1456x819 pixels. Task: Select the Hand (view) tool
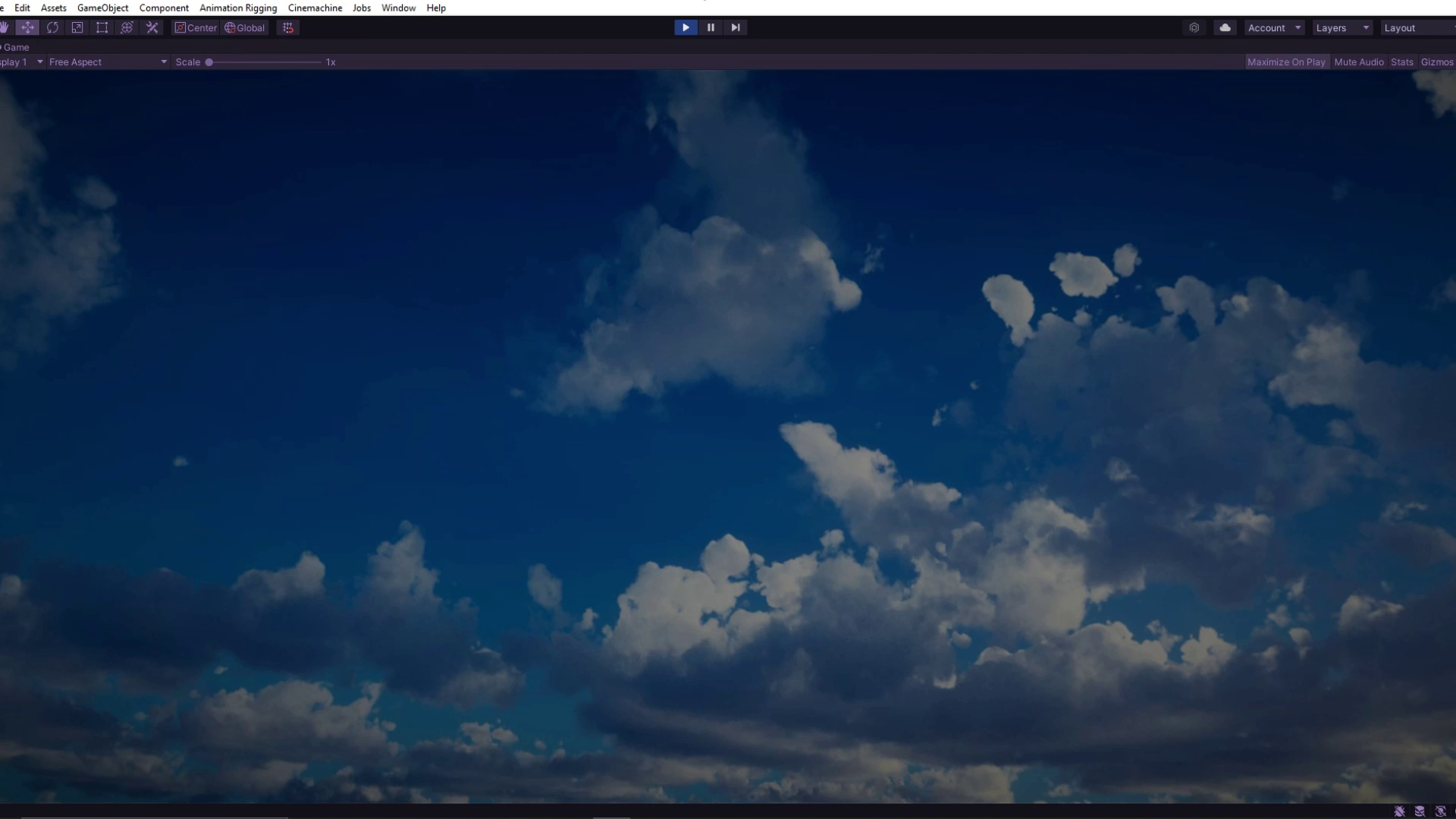(4, 28)
